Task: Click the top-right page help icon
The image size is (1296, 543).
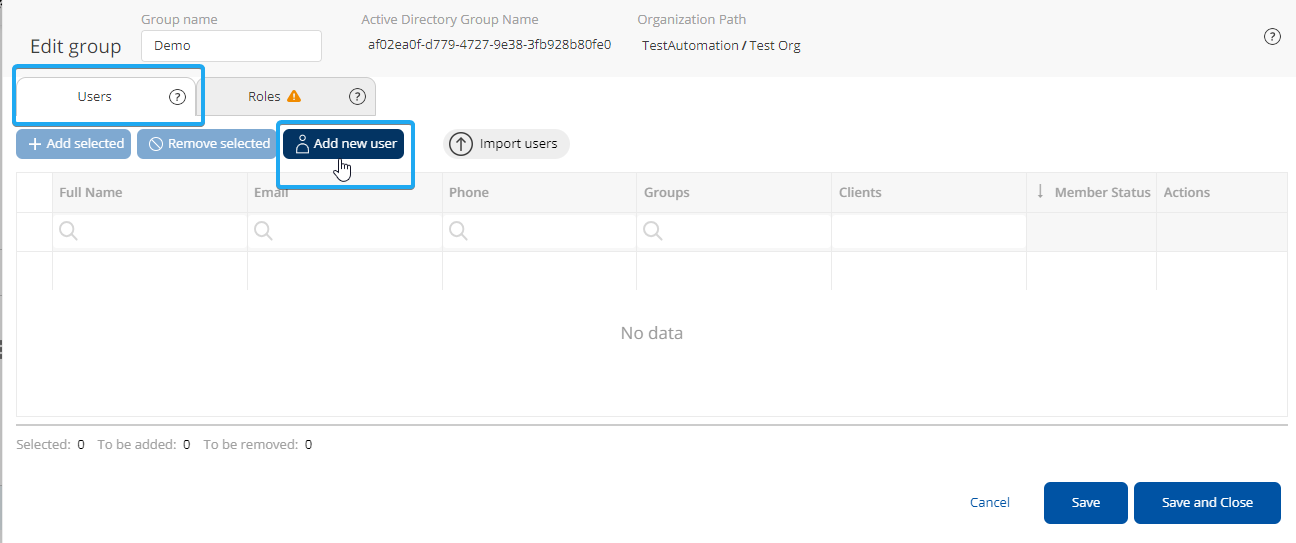Action: click(1272, 37)
